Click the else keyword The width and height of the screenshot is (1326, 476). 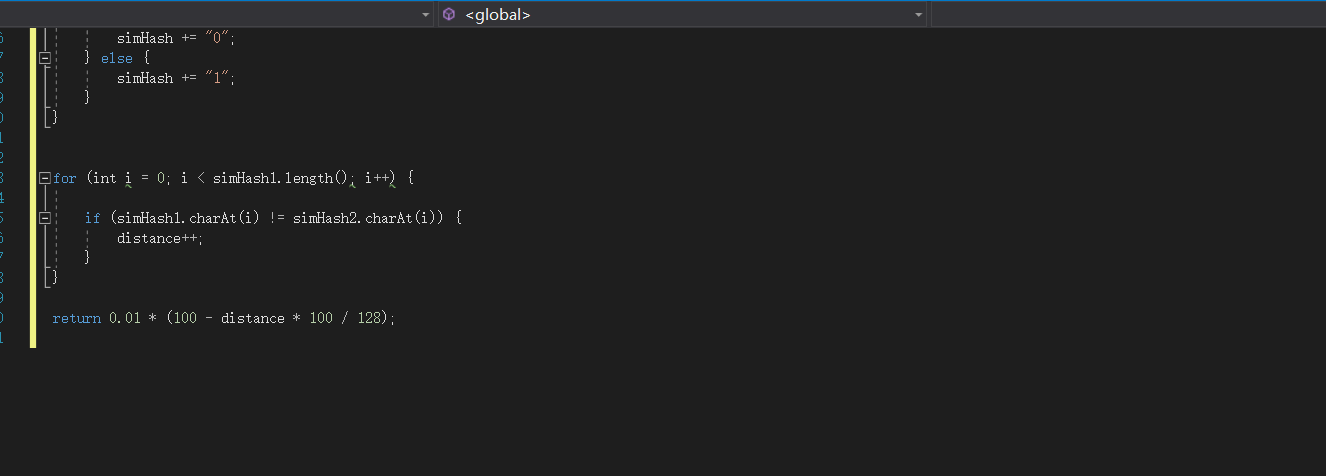coord(117,58)
